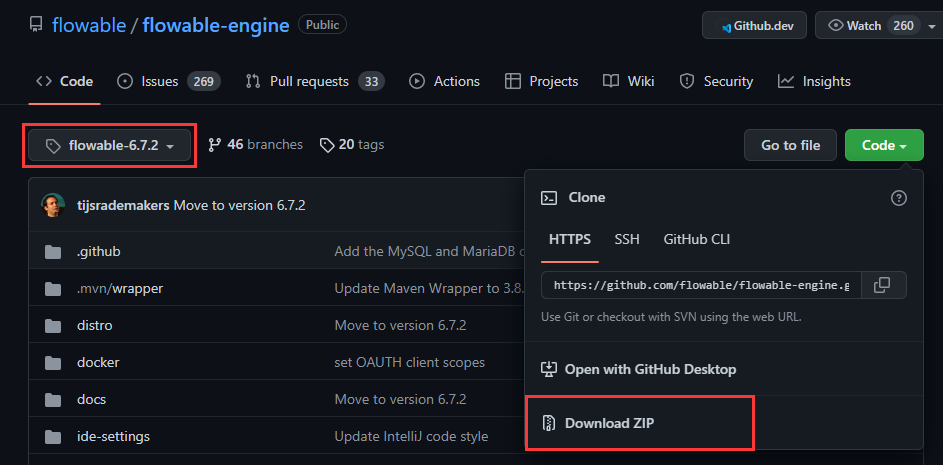Open the tijsrademakers author link
This screenshot has height=465, width=943.
click(123, 205)
